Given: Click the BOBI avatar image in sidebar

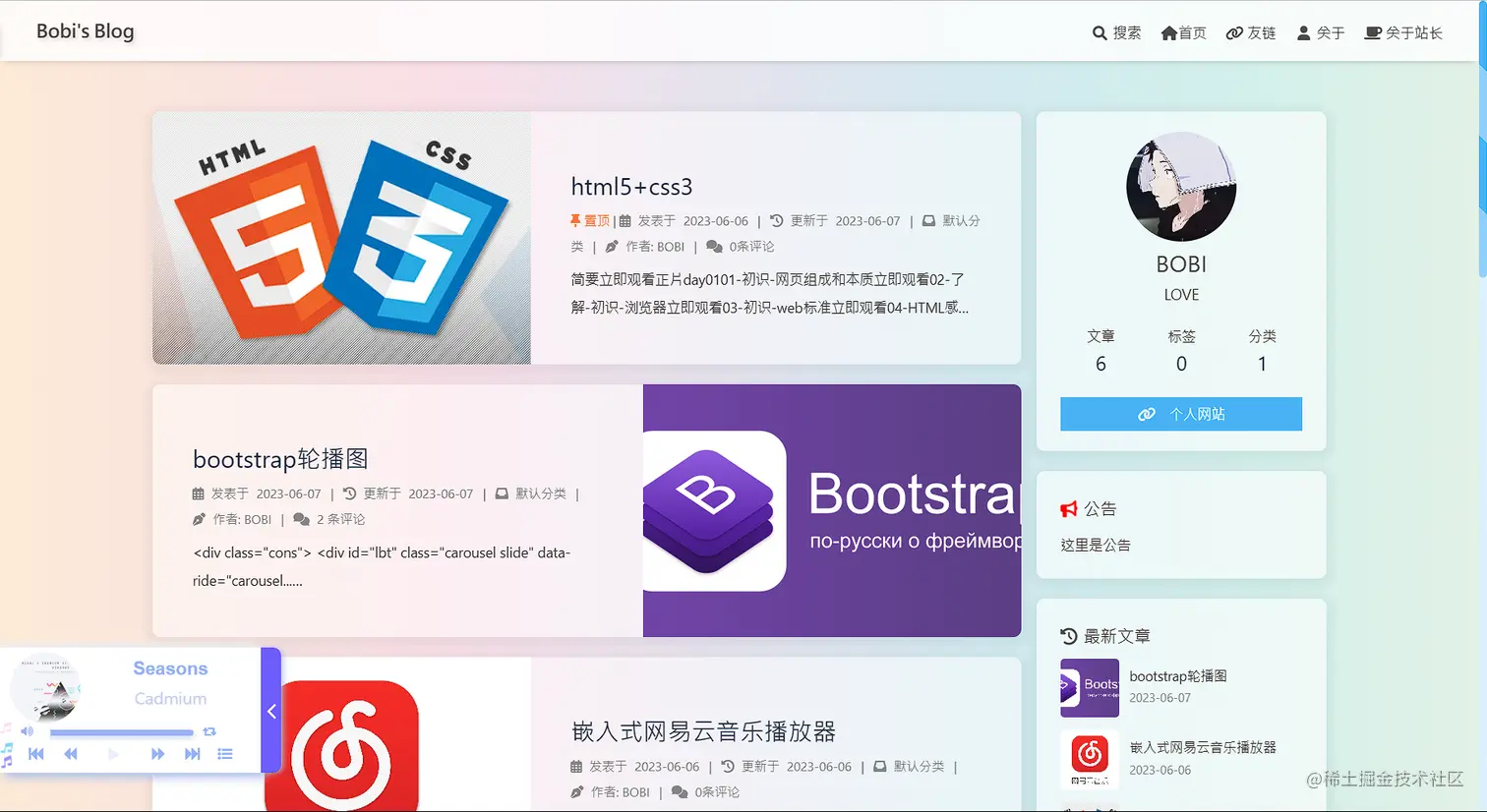Looking at the screenshot, I should (x=1181, y=187).
